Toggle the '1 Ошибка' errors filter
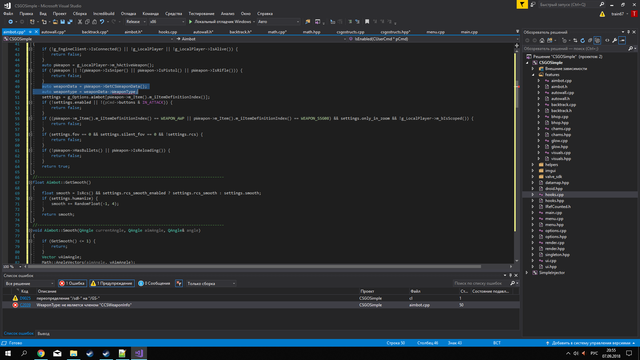The height and width of the screenshot is (360, 640). coord(72,283)
